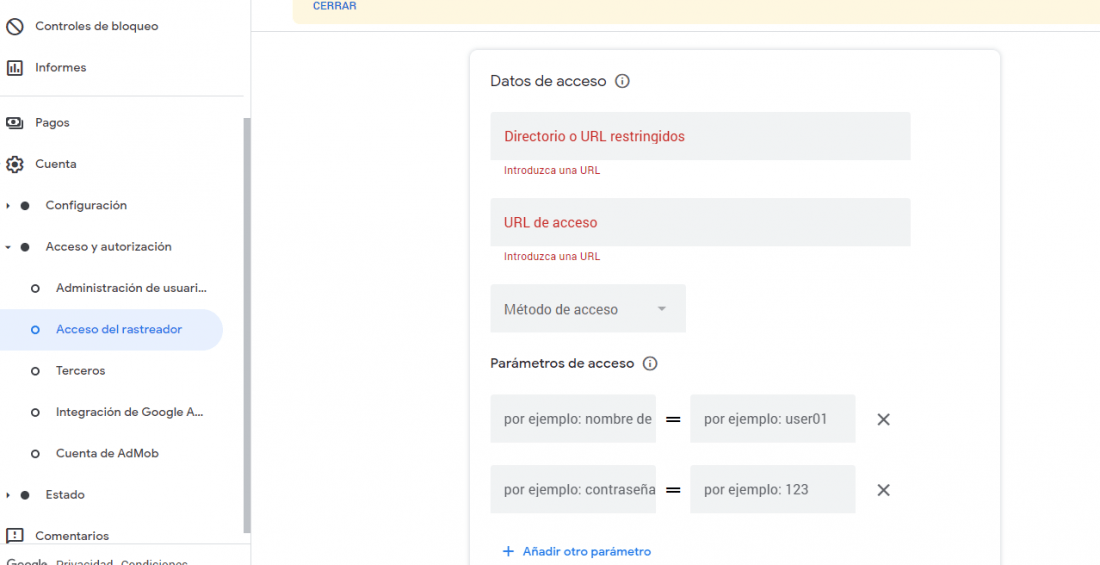Image resolution: width=1100 pixels, height=565 pixels.
Task: Click the Pagos money icon
Action: (14, 123)
